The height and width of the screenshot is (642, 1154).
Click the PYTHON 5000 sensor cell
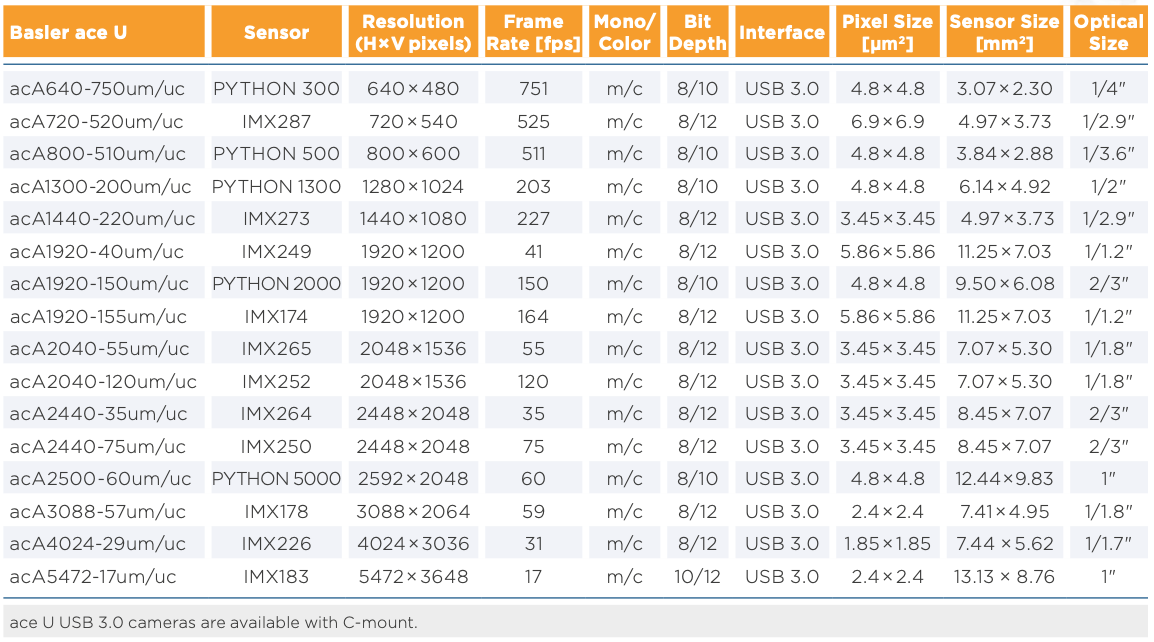click(276, 479)
